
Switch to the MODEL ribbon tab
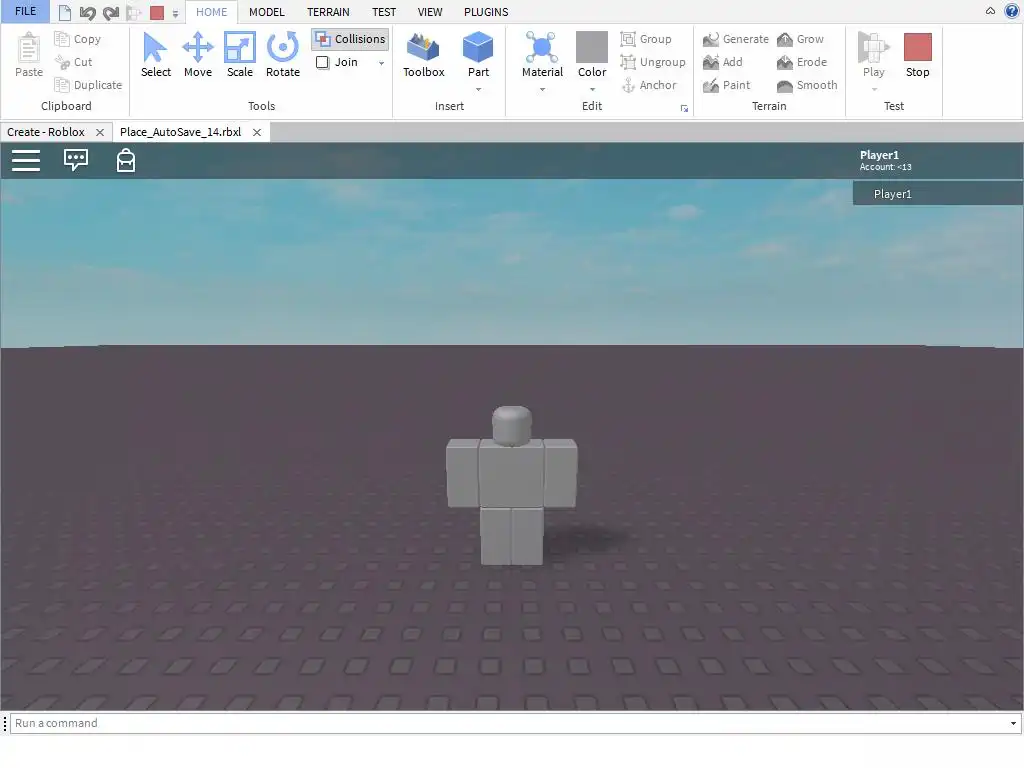coord(266,12)
